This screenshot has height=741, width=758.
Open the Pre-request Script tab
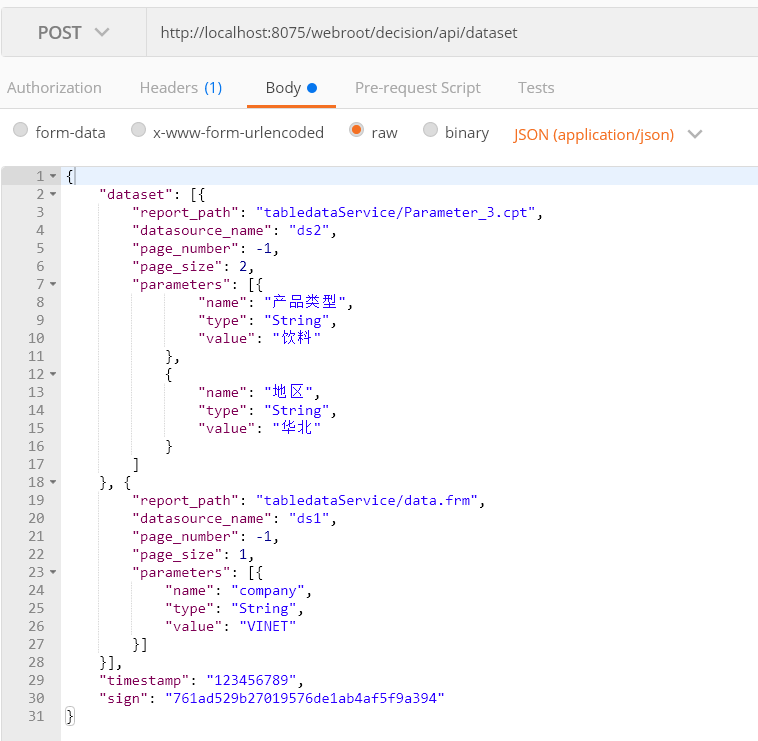(418, 87)
